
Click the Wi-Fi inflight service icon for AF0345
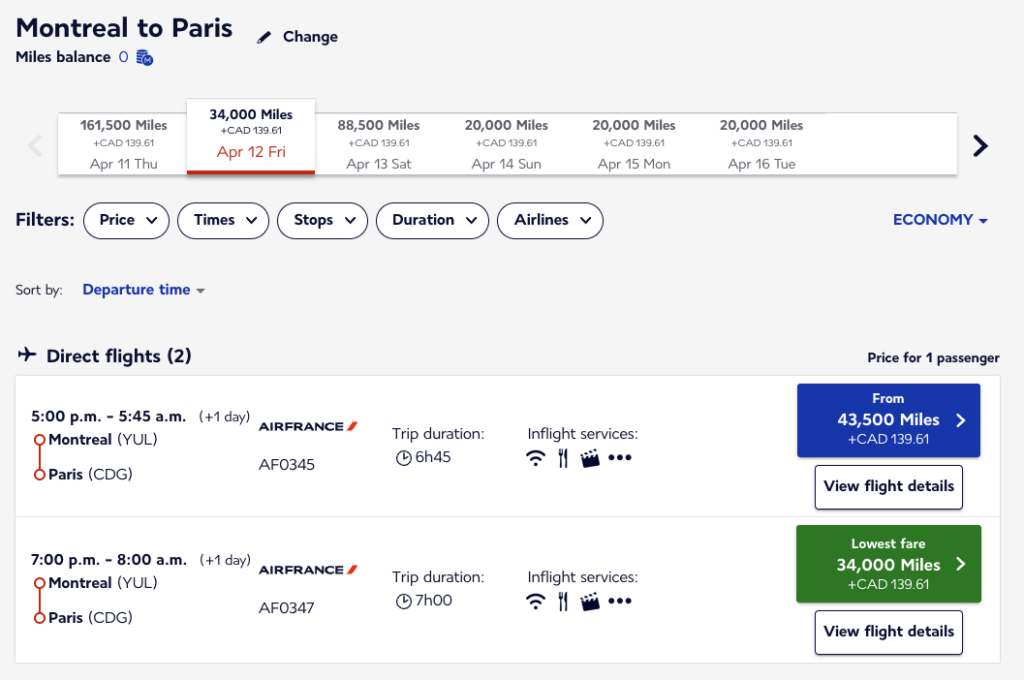[x=535, y=458]
